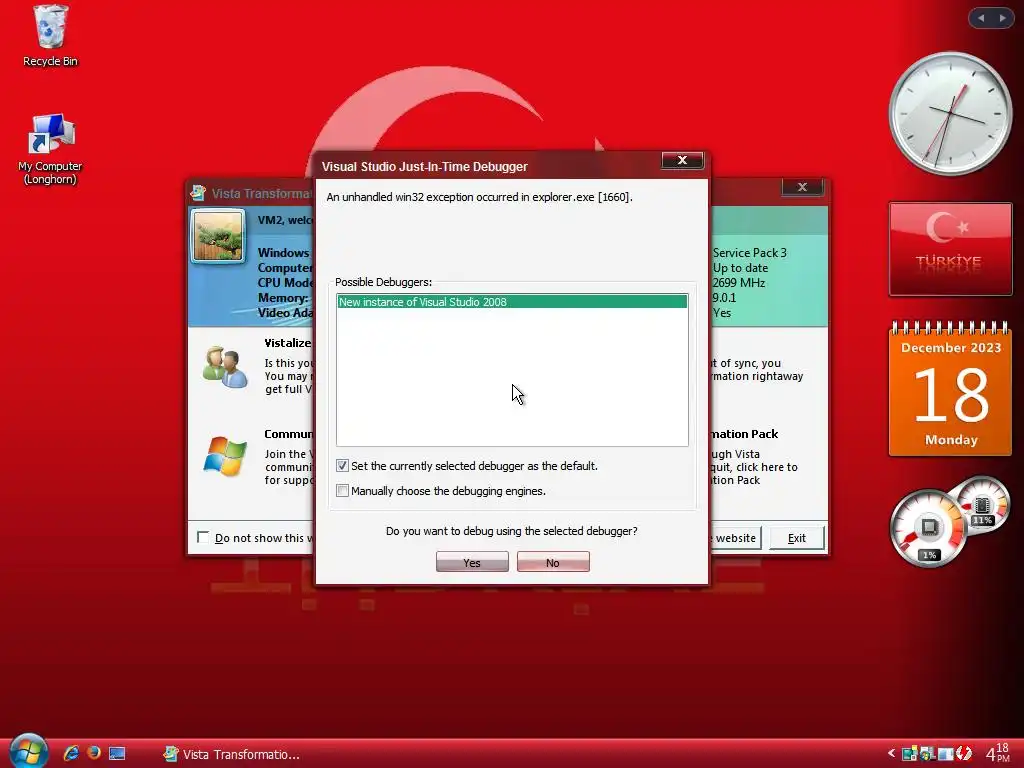Viewport: 1024px width, 768px height.
Task: Click the '2699 MHz' value
Action: coord(739,283)
